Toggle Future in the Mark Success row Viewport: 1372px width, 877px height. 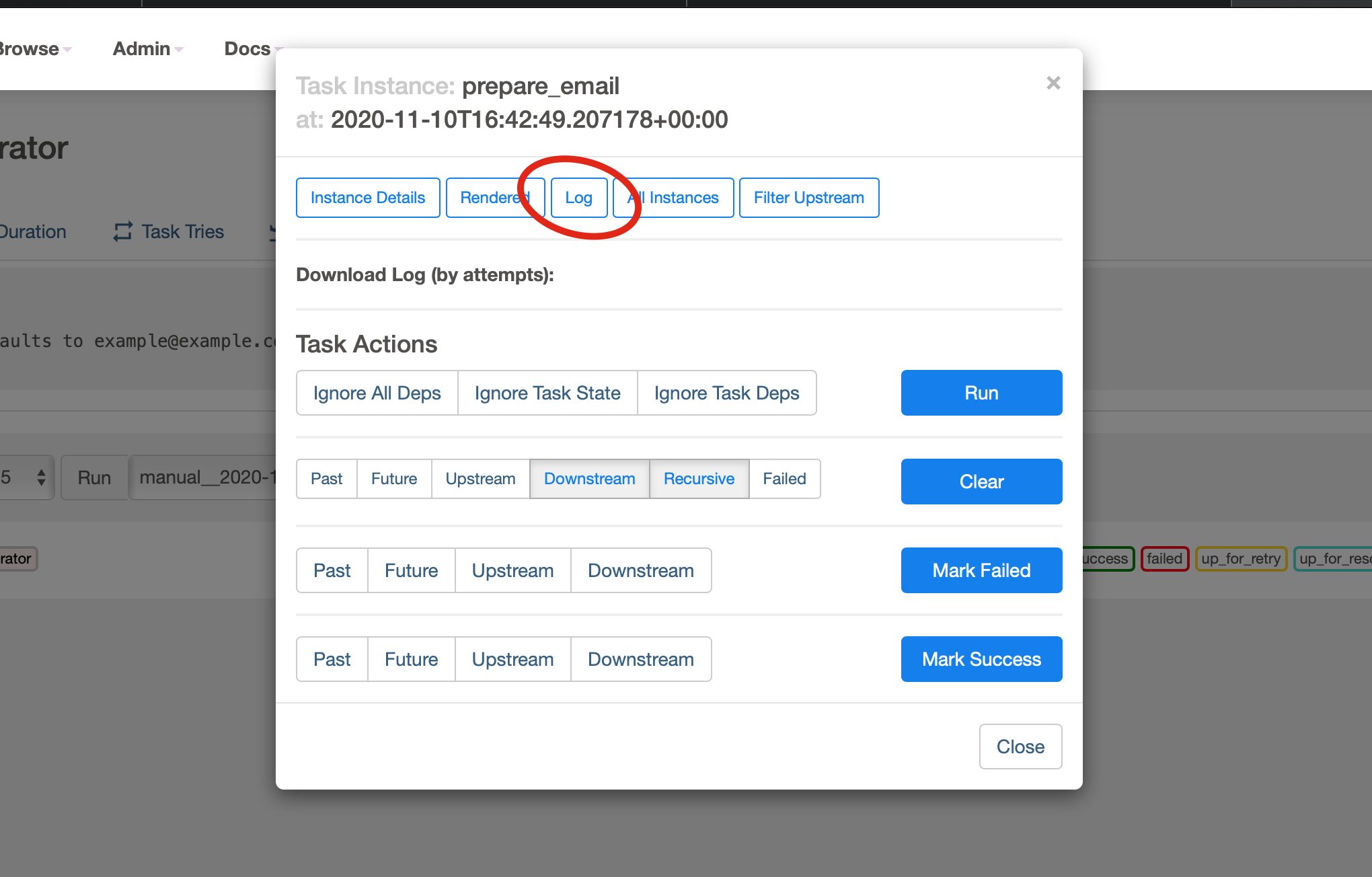(412, 659)
